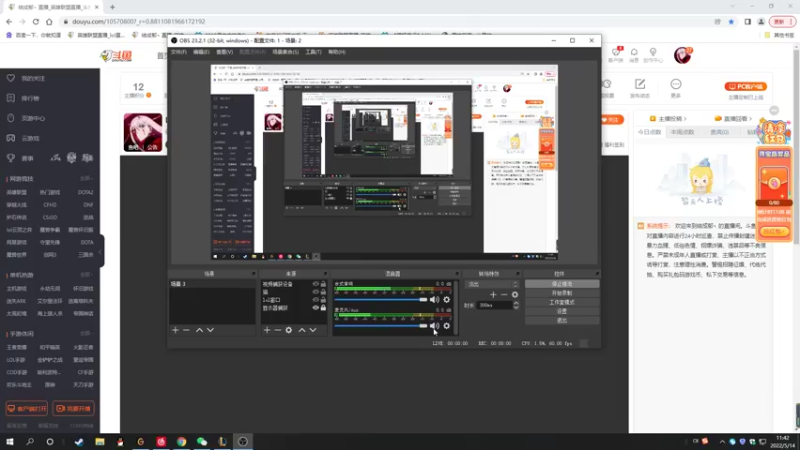Switch to 本周点数 tab in Douyu panel
The height and width of the screenshot is (450, 800).
pos(683,132)
